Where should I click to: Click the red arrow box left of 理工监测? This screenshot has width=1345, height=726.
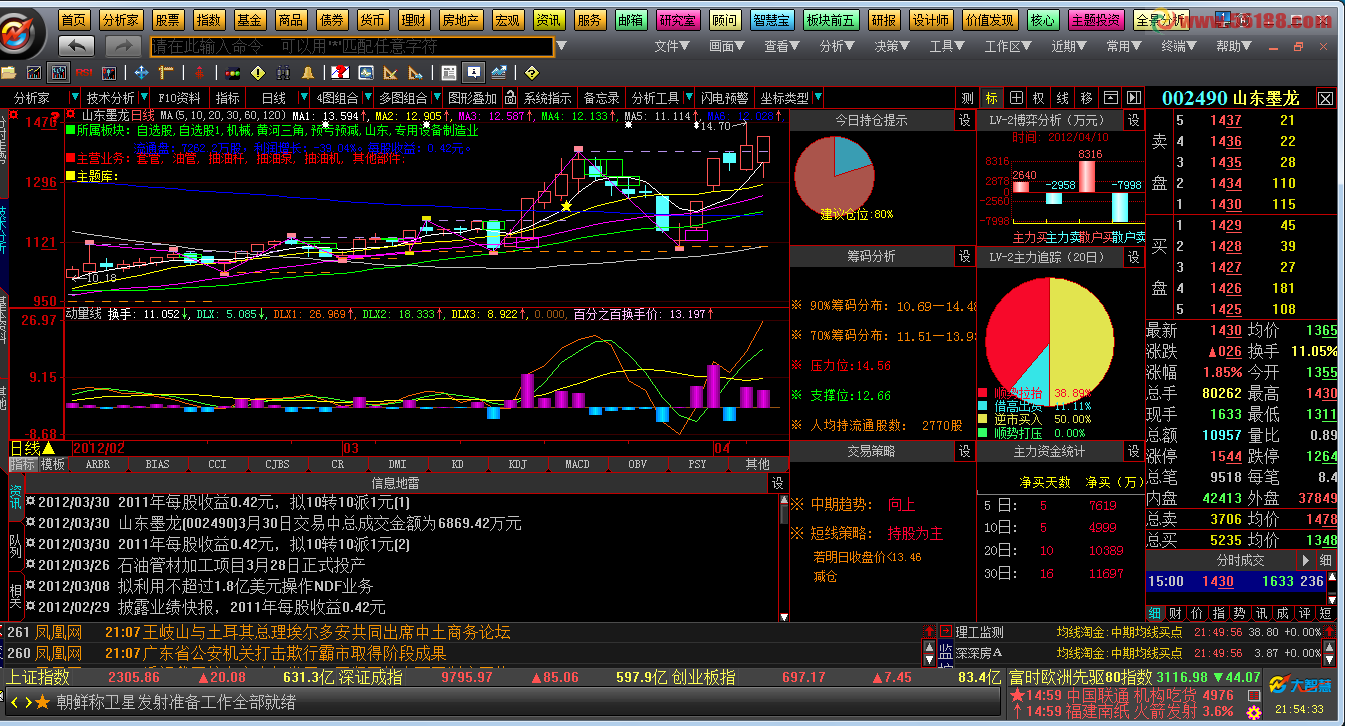[946, 632]
